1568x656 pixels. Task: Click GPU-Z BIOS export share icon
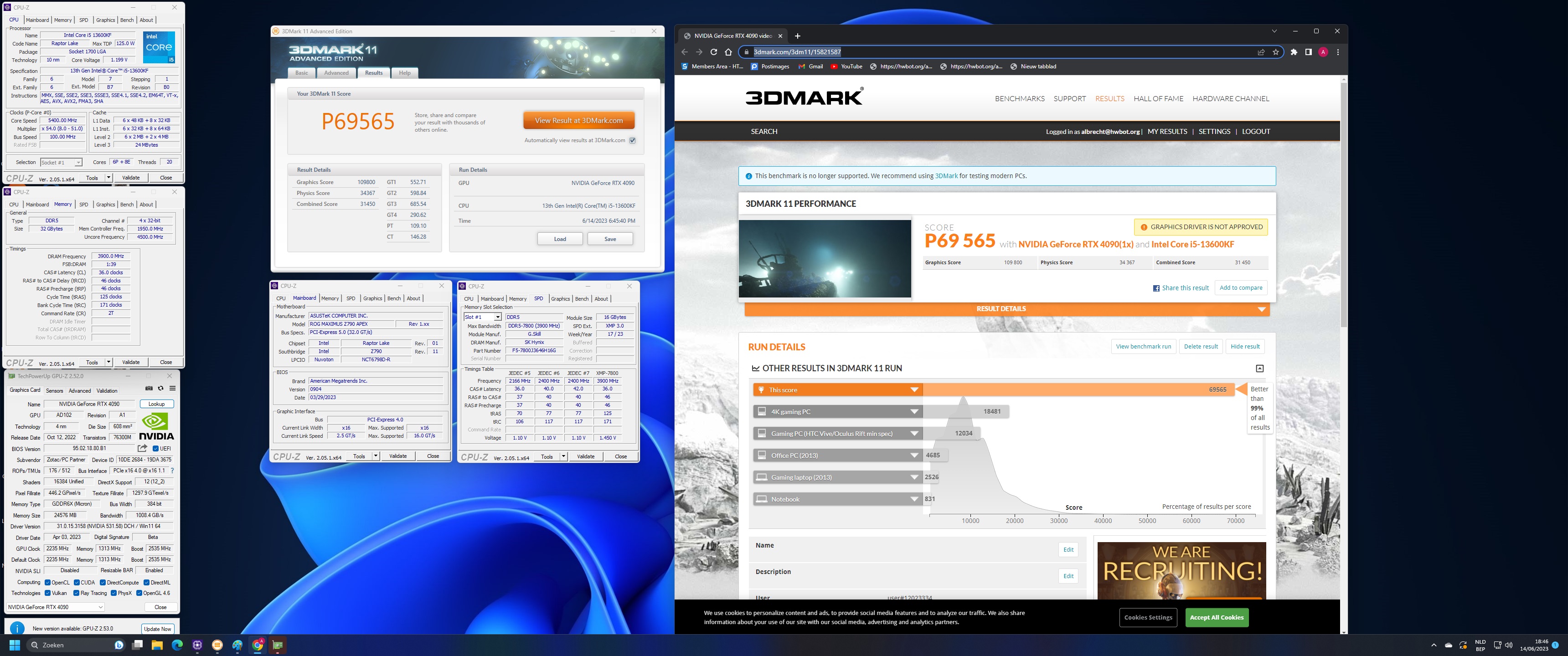[x=142, y=448]
